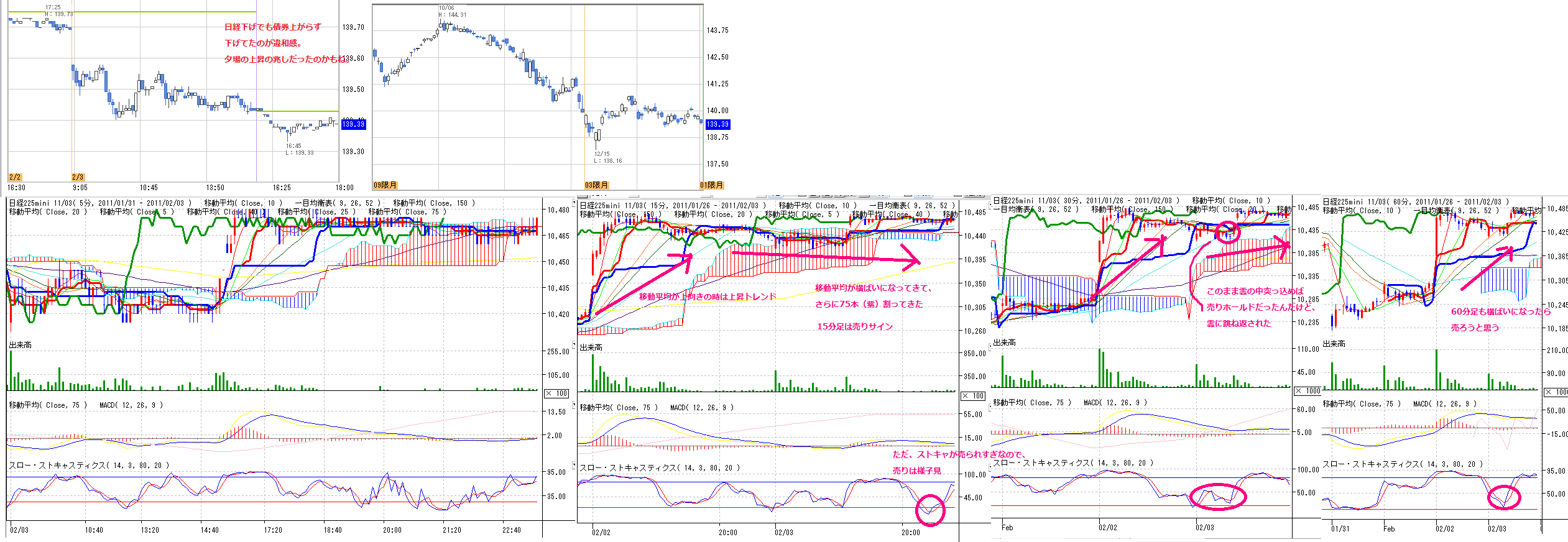Select the 09限月 contract marker
The image size is (1568, 542).
coord(385,185)
